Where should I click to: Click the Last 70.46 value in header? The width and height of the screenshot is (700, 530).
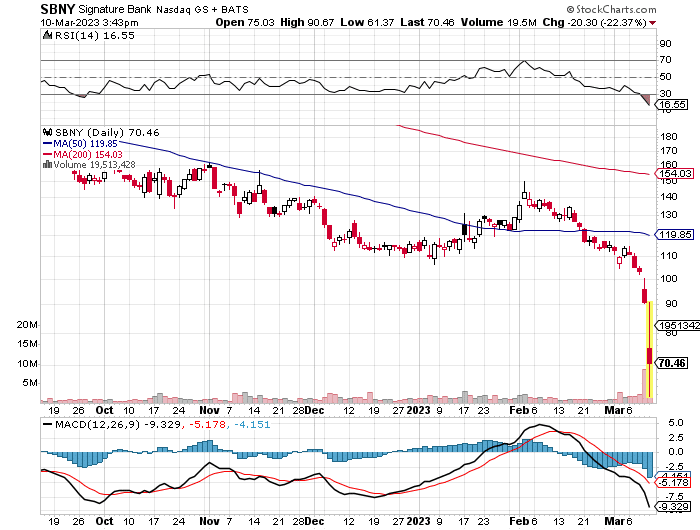(427, 22)
